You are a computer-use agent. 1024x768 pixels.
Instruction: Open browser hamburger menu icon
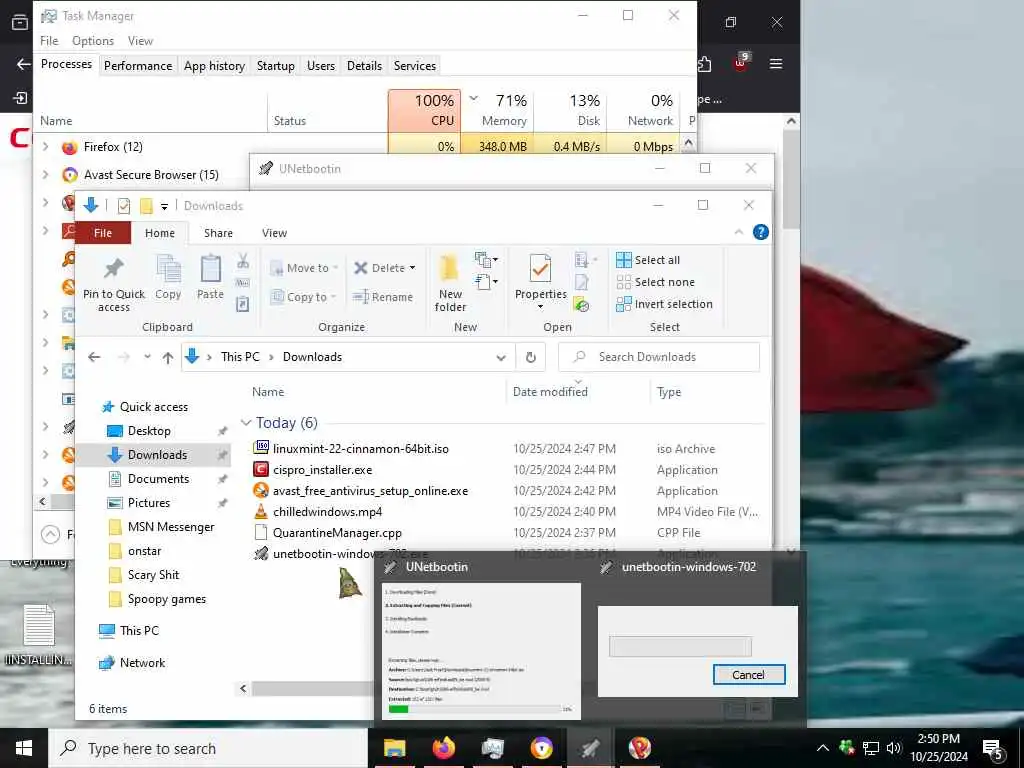click(x=776, y=64)
